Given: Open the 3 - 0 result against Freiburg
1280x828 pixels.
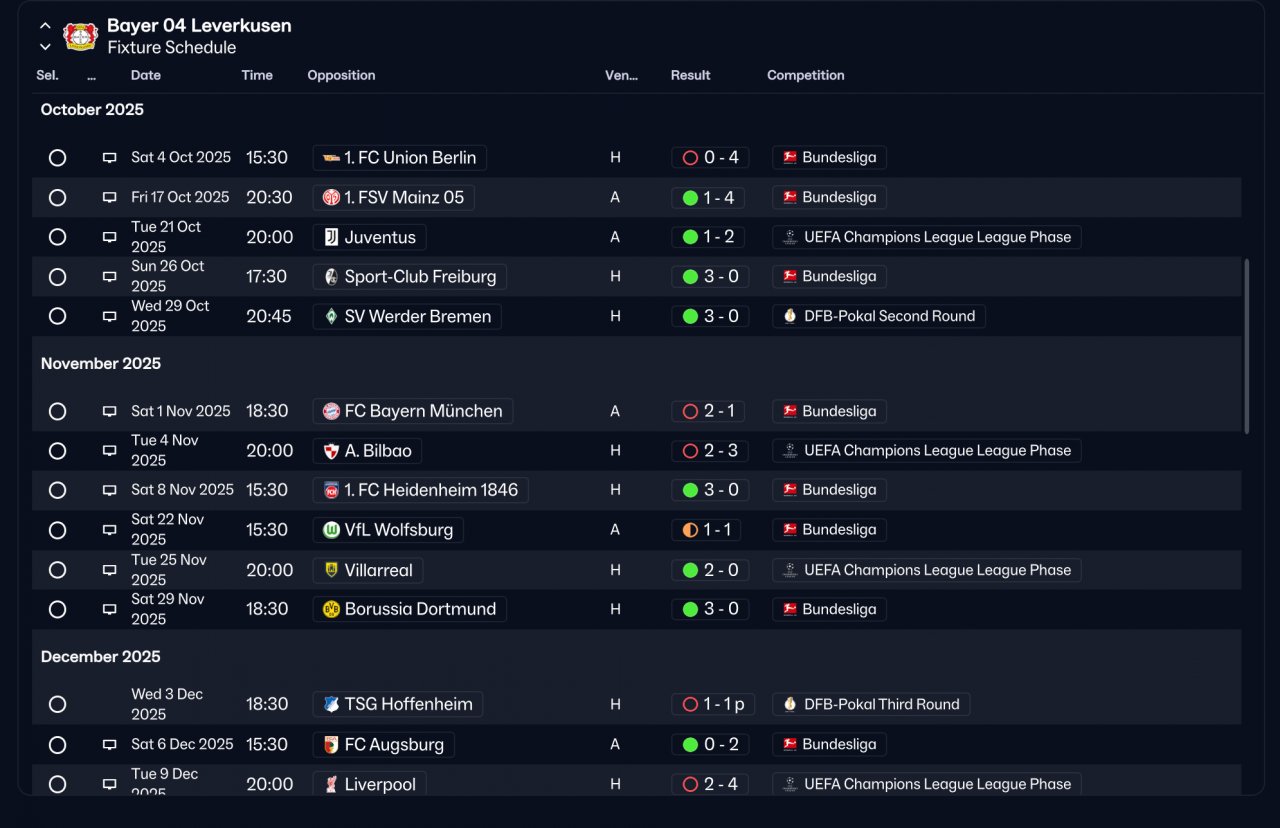Looking at the screenshot, I should (710, 277).
